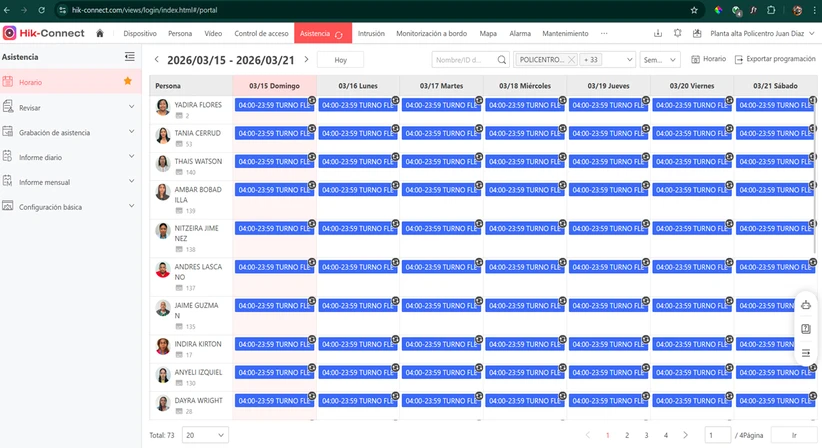This screenshot has width=822, height=448.
Task: Click the store icon beside Planta alta
Action: coord(697,33)
